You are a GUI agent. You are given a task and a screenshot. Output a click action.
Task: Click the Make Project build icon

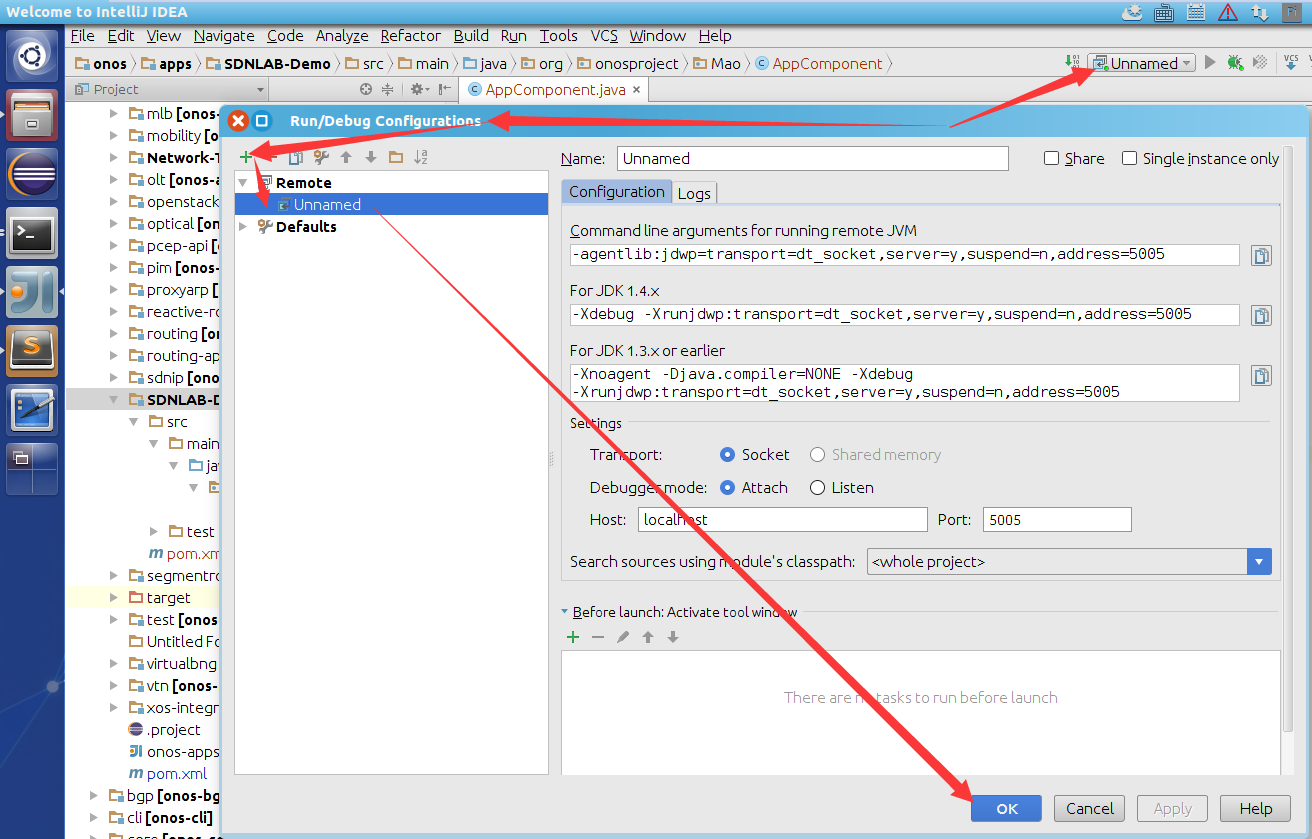coord(1072,62)
